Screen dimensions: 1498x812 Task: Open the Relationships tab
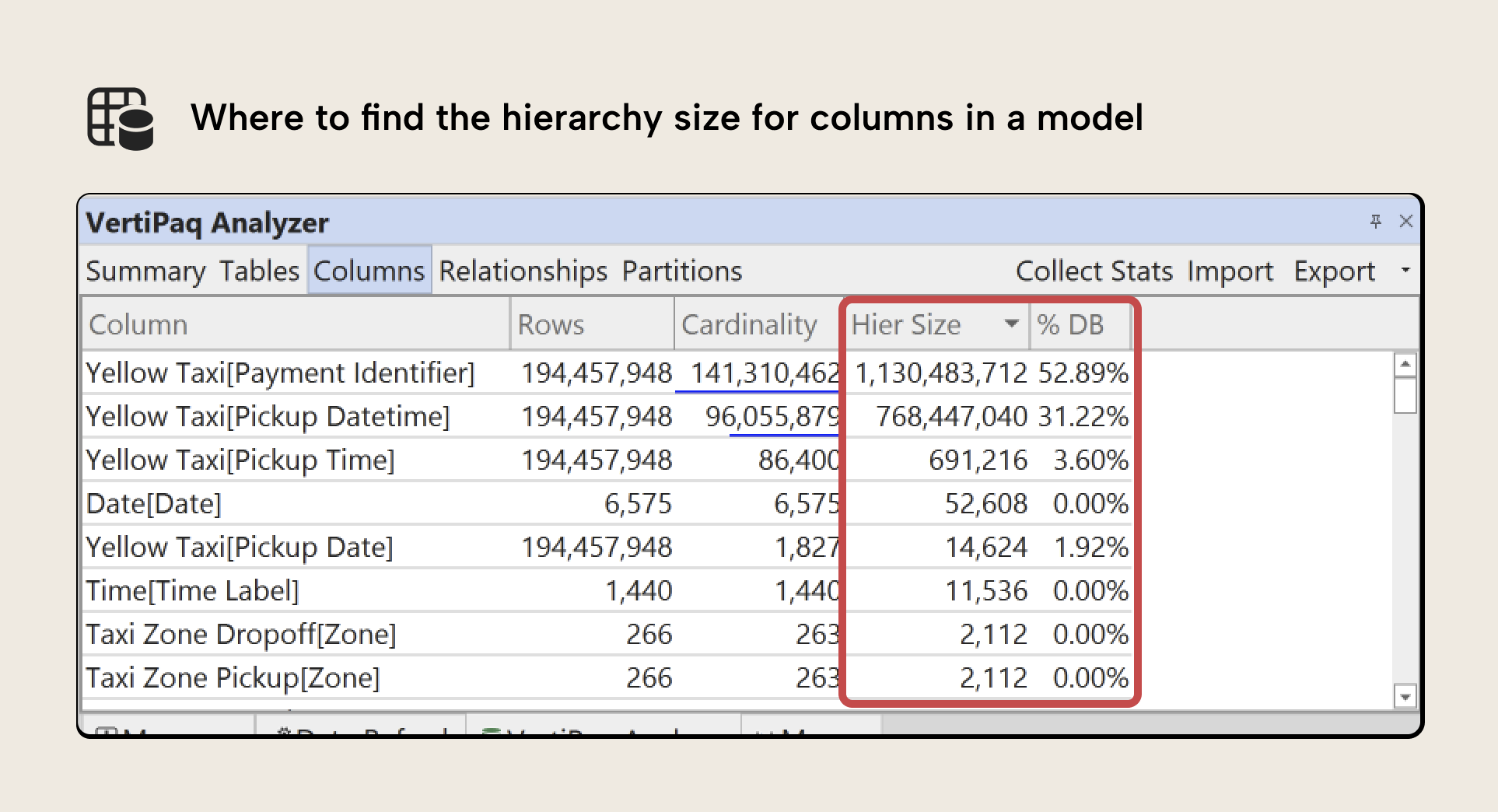pos(523,271)
